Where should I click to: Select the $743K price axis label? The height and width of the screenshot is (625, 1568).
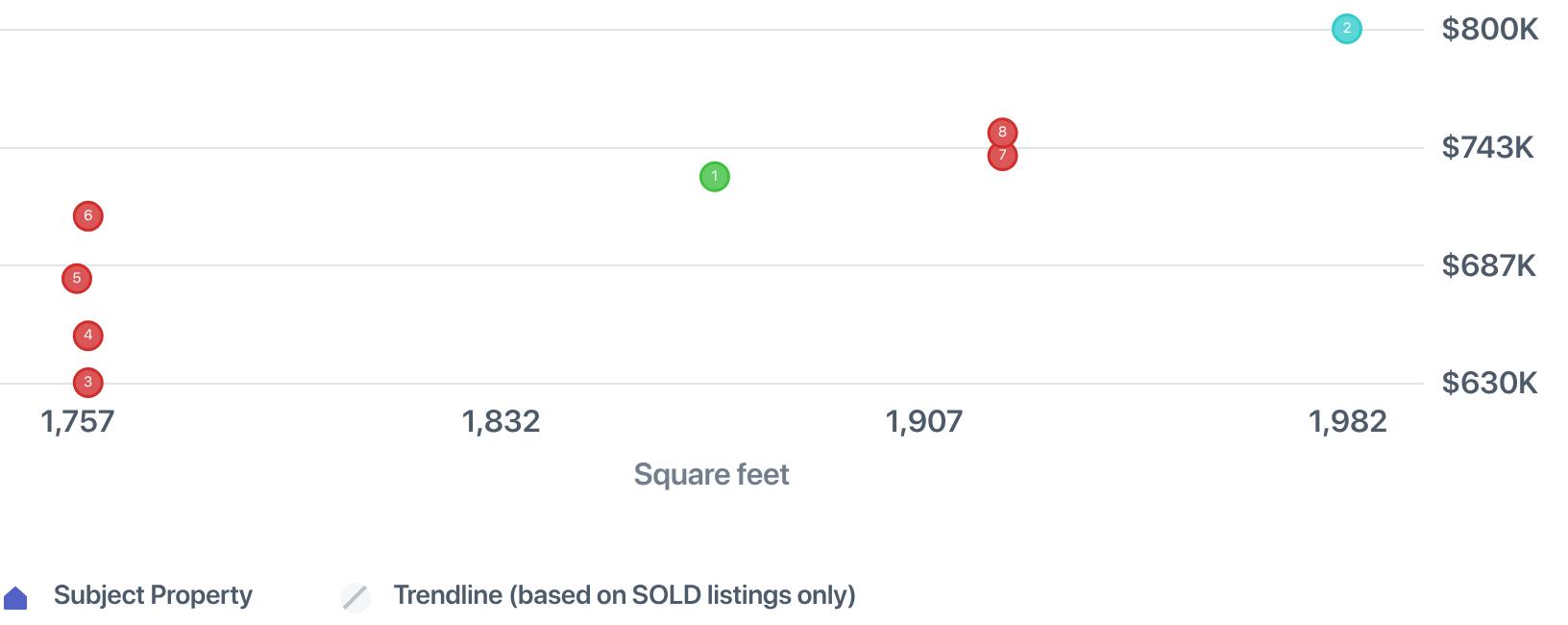1487,147
